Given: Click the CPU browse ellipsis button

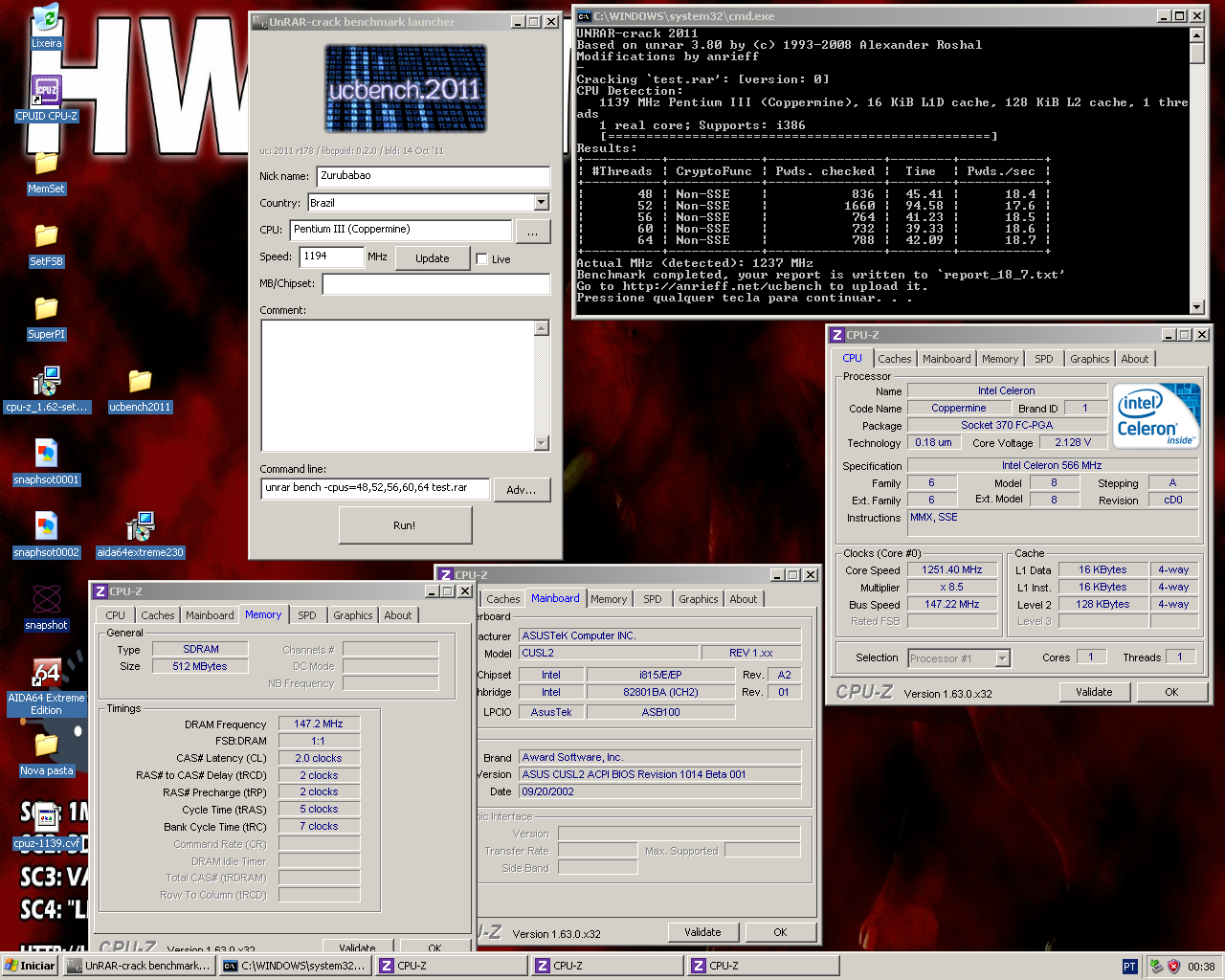Looking at the screenshot, I should point(532,232).
